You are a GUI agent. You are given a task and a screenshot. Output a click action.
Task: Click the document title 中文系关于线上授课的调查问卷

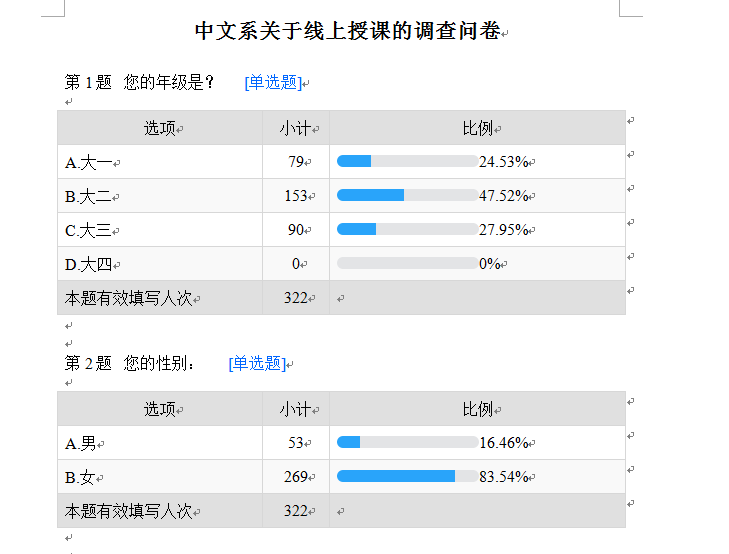(347, 31)
